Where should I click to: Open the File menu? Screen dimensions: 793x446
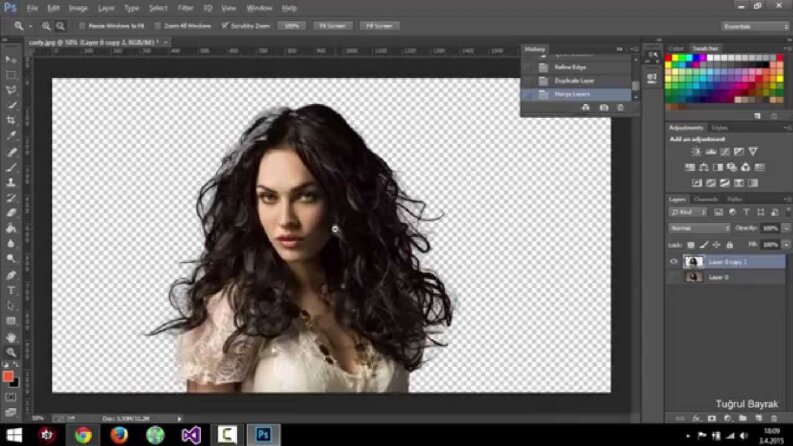pos(32,8)
